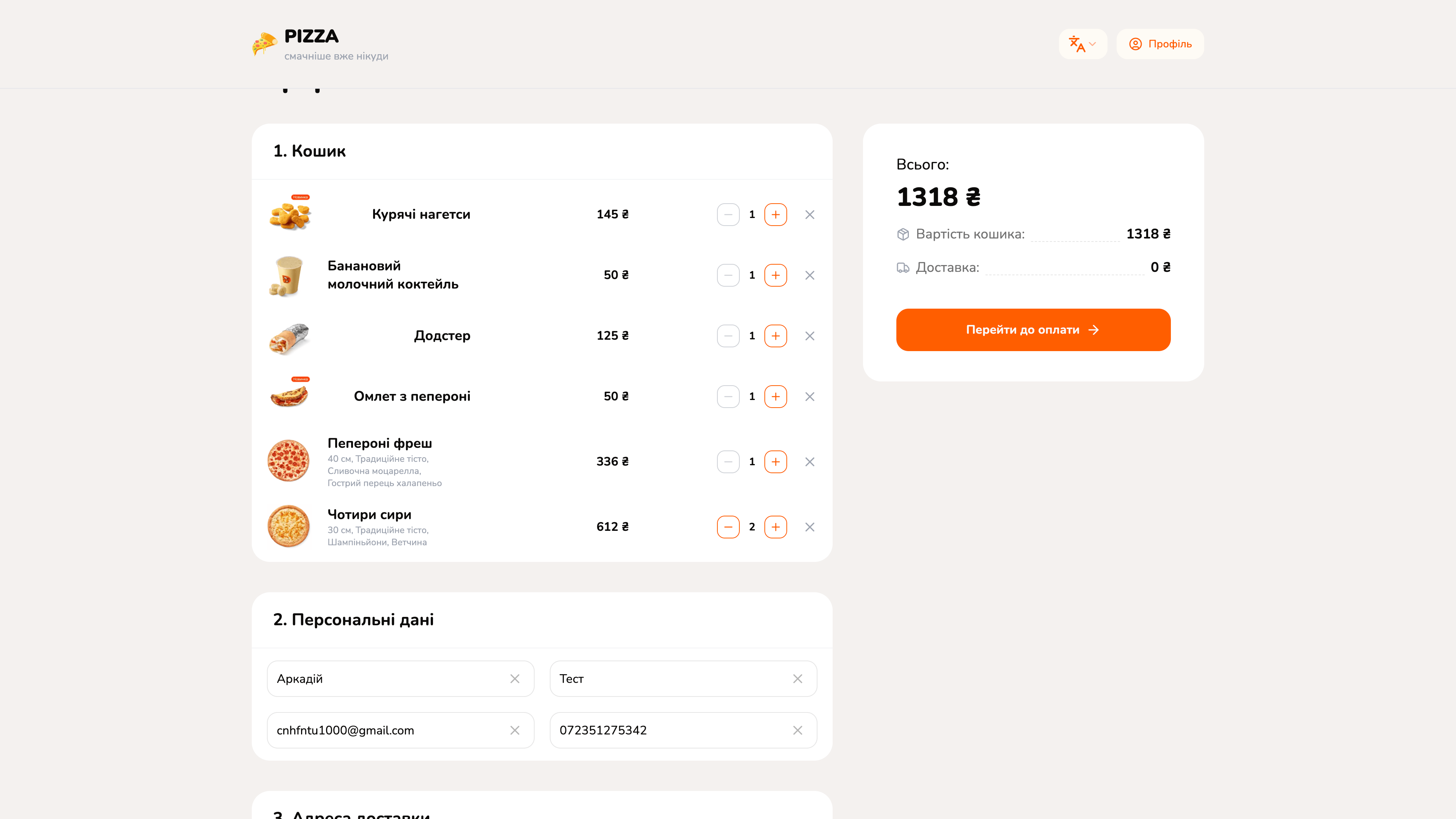Remove Банановий молочний коктейль from cart
The image size is (1456, 819).
[810, 275]
